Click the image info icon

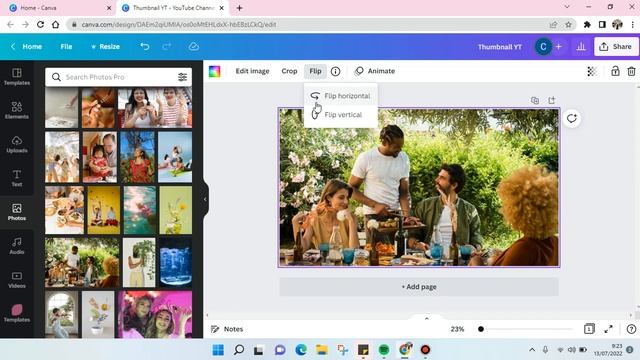click(x=336, y=71)
